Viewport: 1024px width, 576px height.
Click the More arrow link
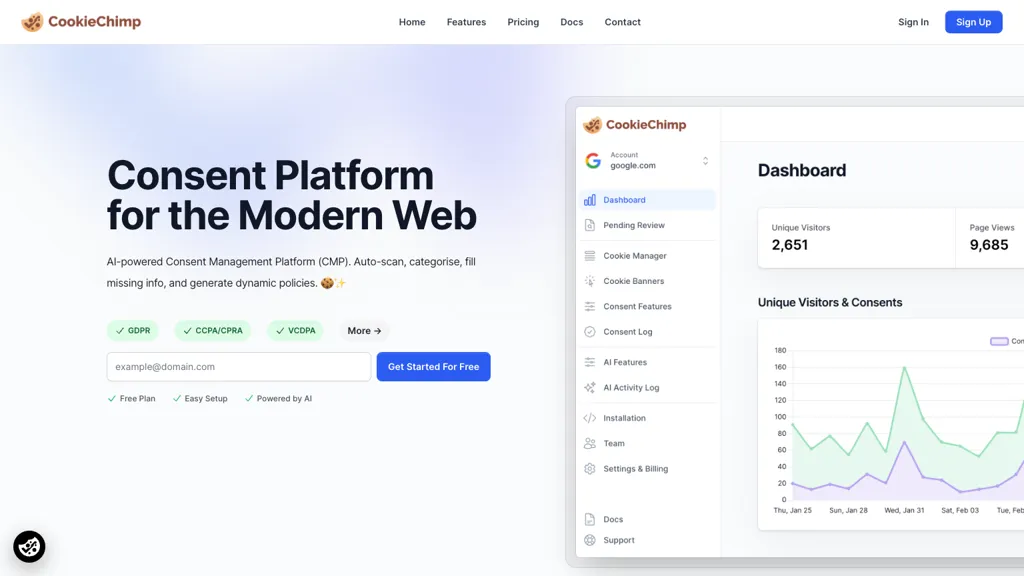pos(364,331)
